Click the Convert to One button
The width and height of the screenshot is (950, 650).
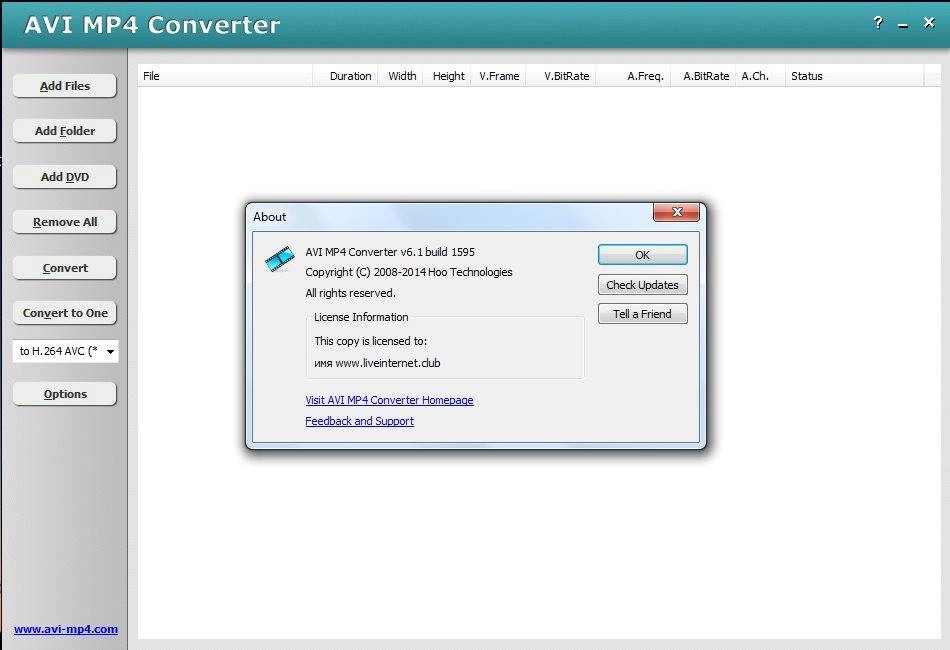click(65, 313)
